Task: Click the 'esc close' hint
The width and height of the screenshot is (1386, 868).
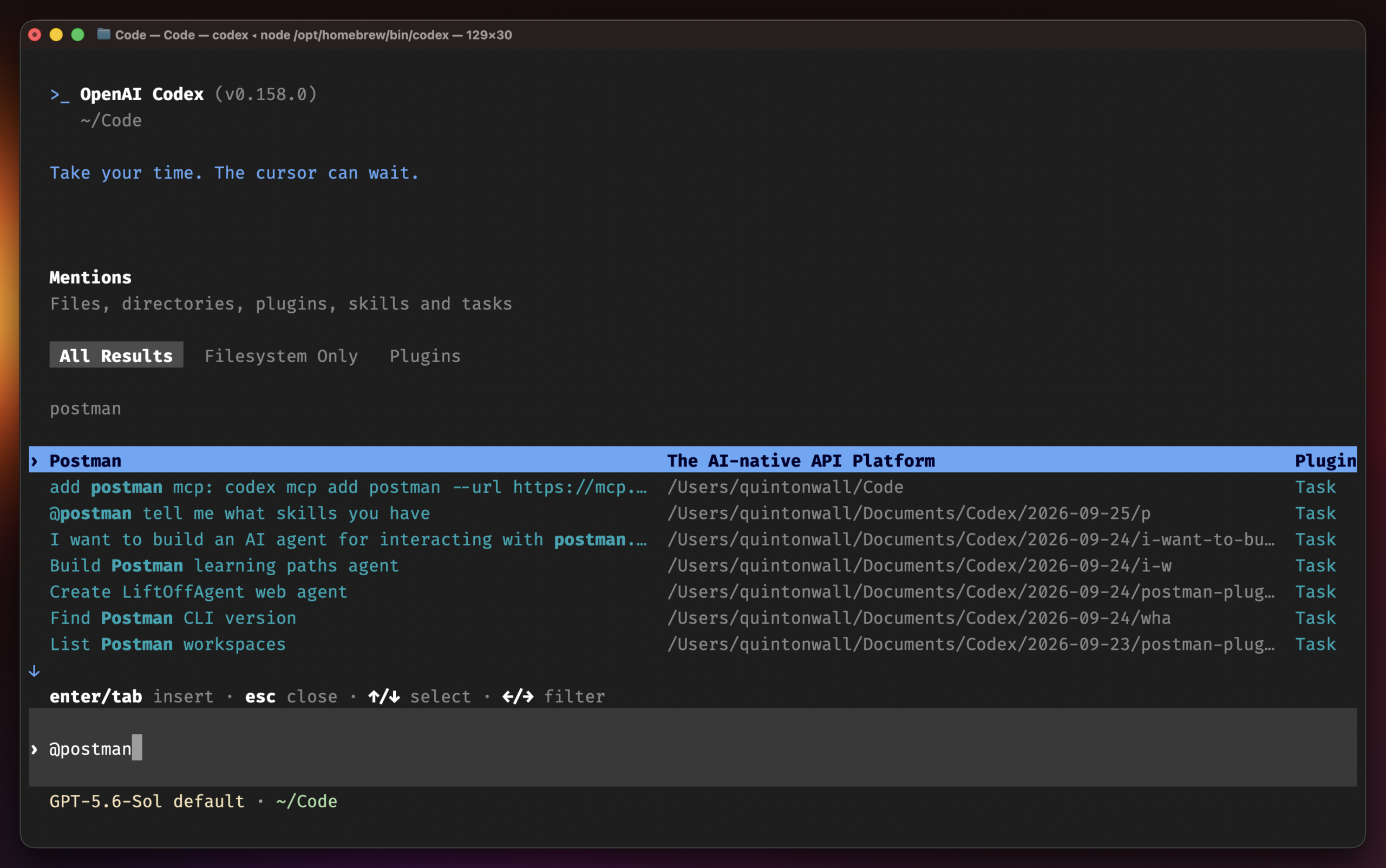Action: (291, 696)
